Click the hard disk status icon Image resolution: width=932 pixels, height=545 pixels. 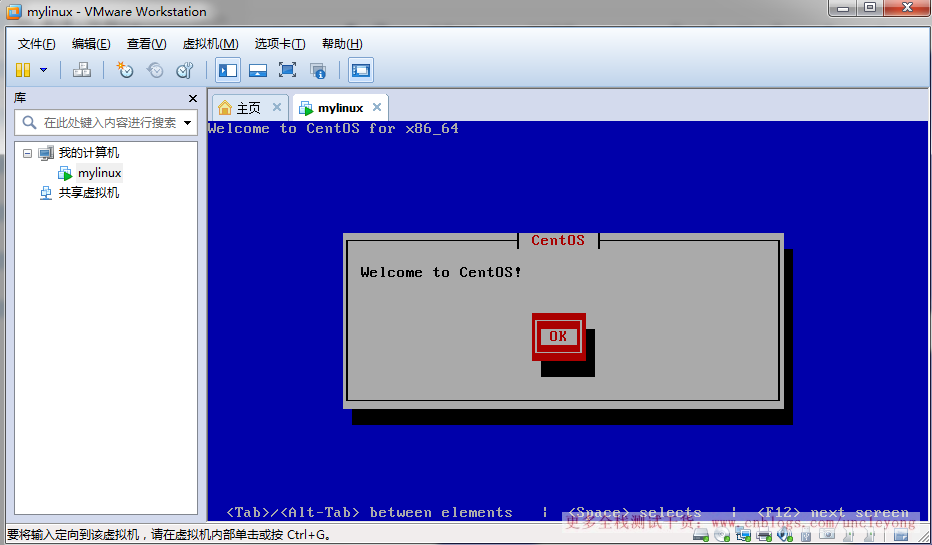pyautogui.click(x=701, y=535)
